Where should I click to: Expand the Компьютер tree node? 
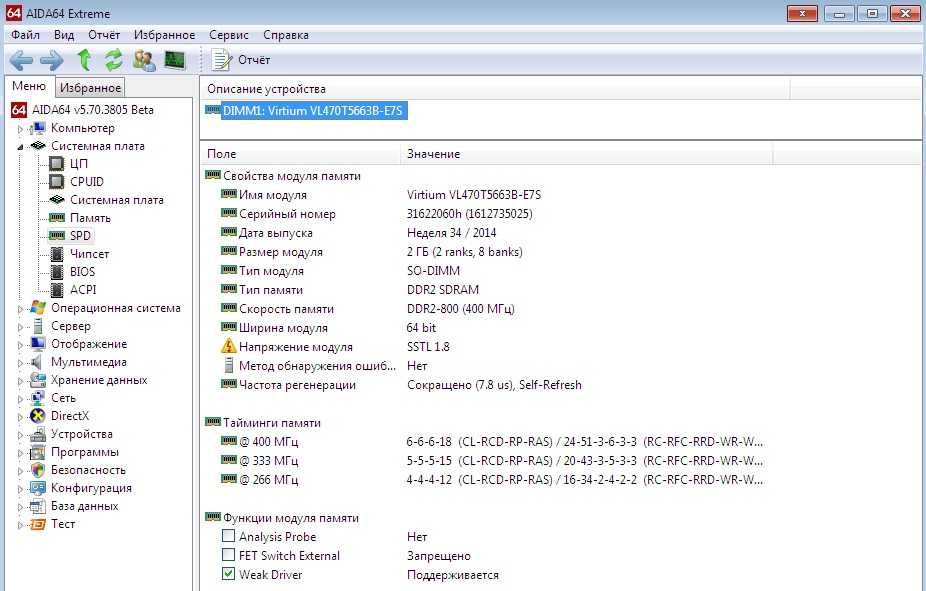[x=20, y=129]
